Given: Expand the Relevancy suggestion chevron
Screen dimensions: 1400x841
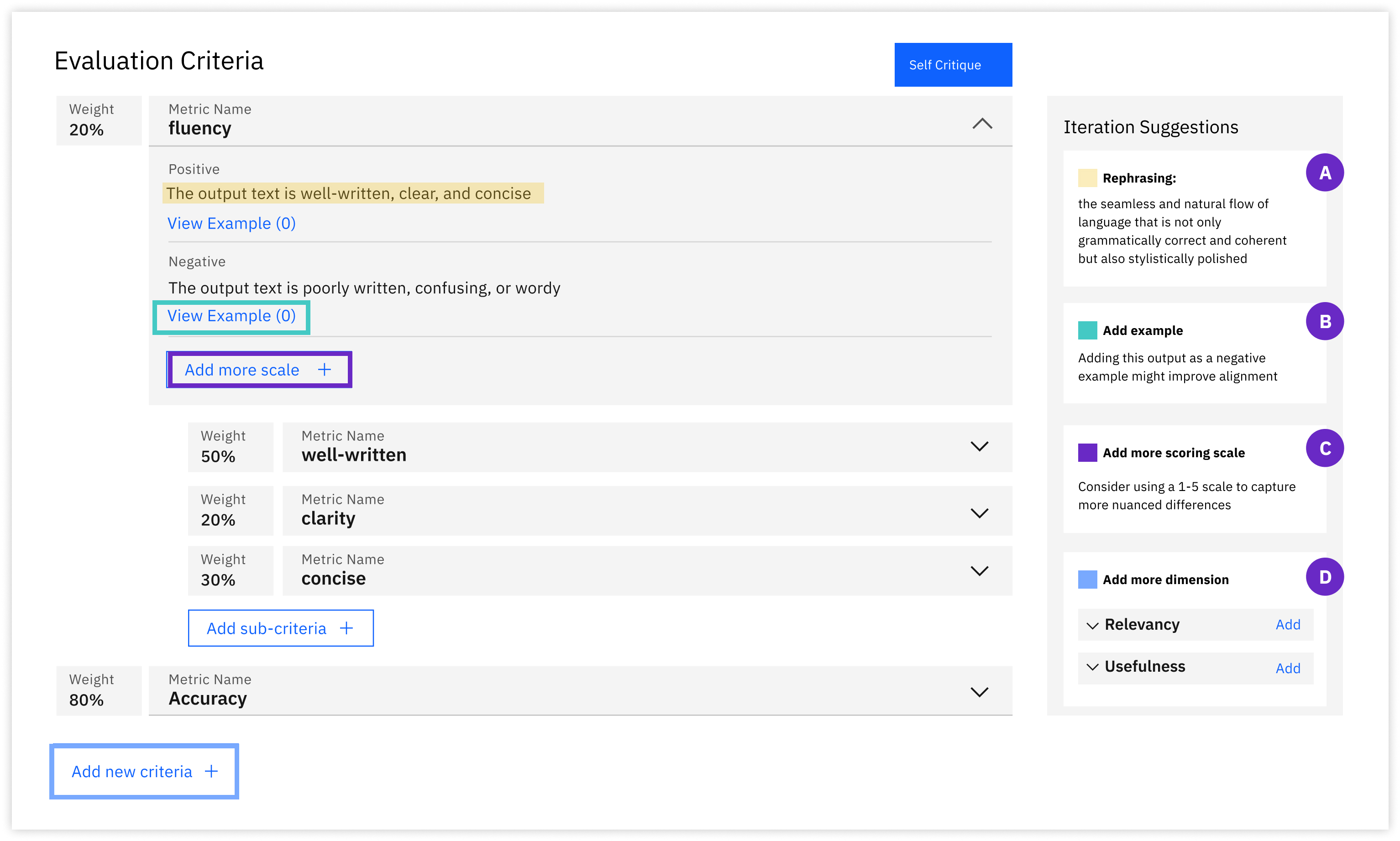Looking at the screenshot, I should tap(1092, 625).
